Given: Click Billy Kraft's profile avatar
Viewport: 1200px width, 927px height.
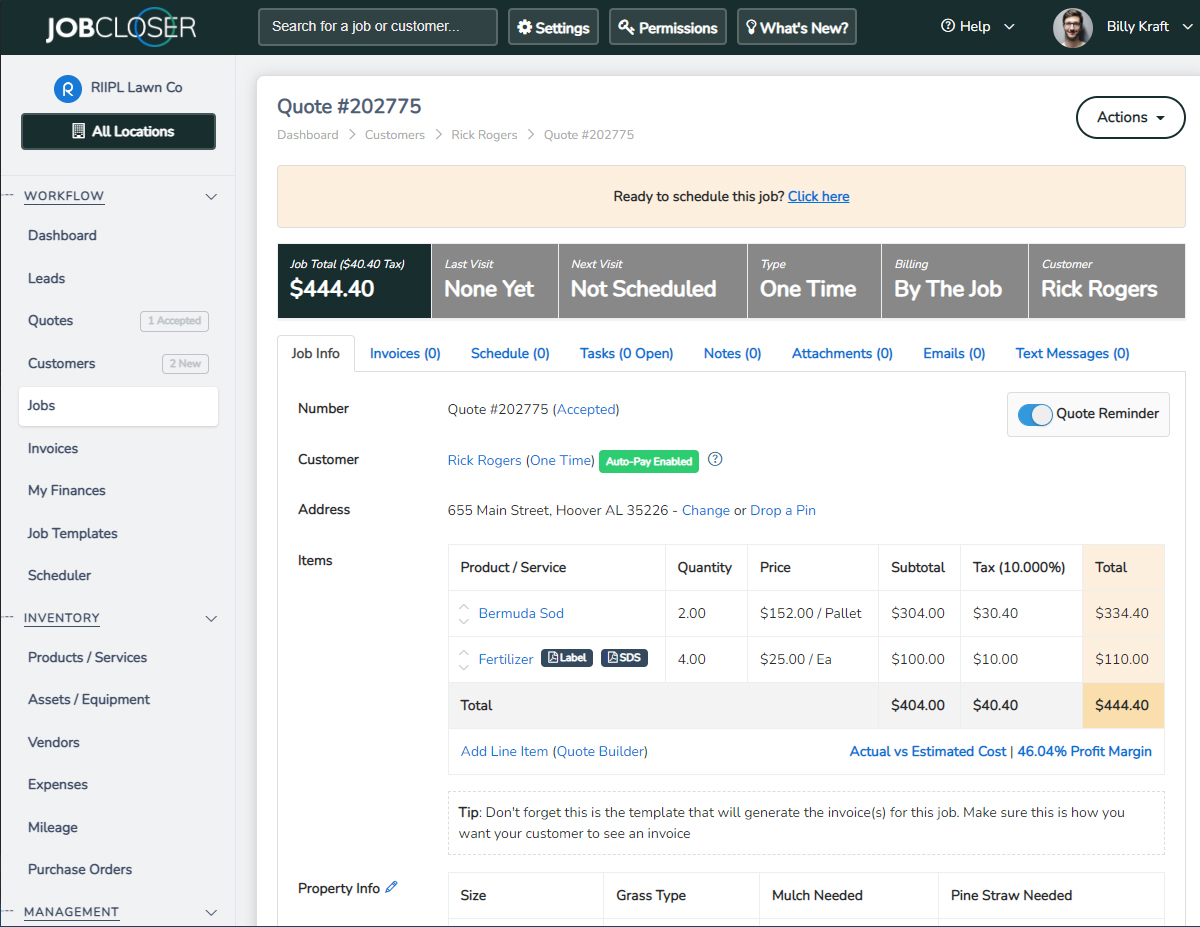Looking at the screenshot, I should tap(1072, 27).
